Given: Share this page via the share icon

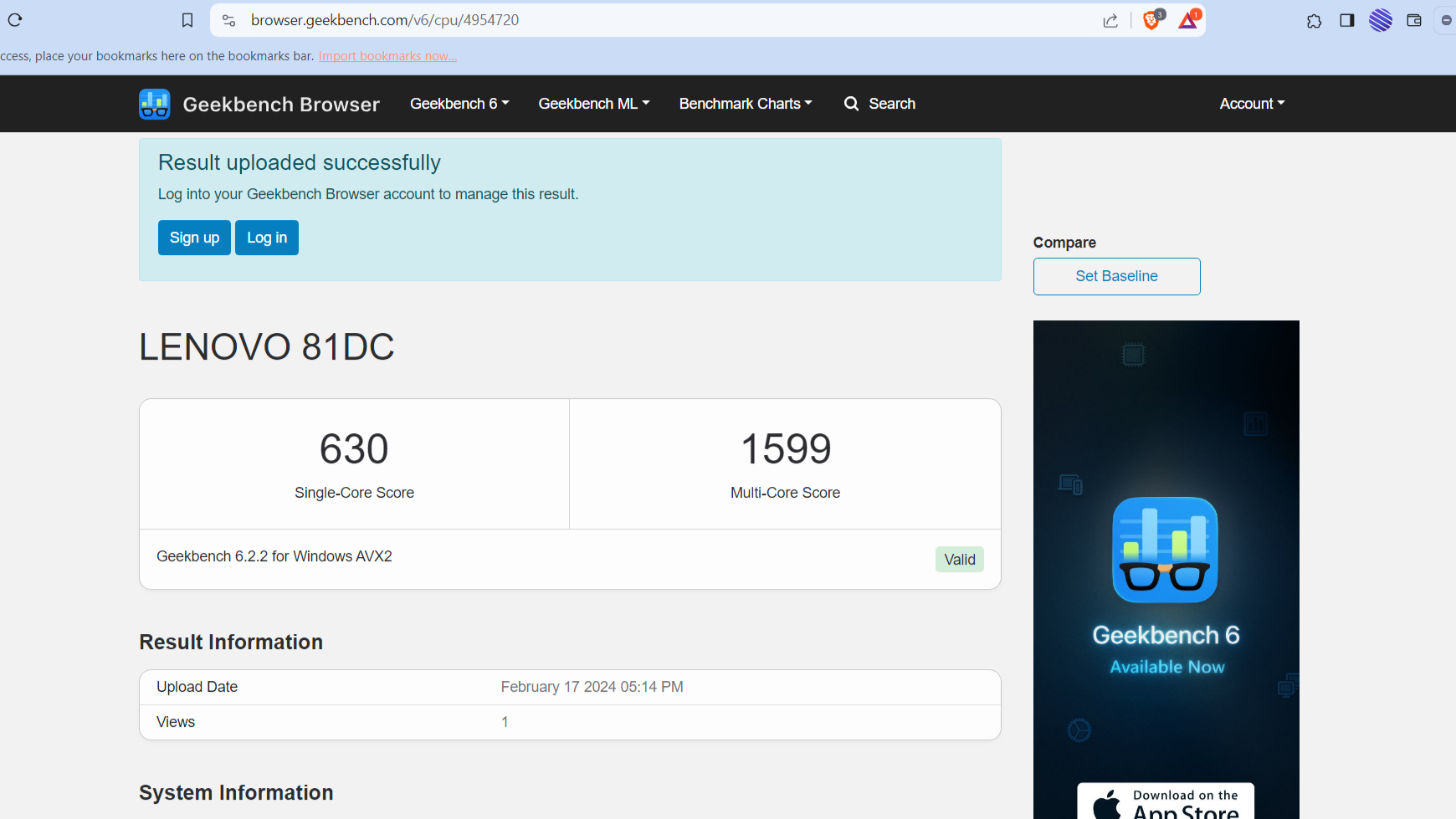Looking at the screenshot, I should pos(1110,20).
